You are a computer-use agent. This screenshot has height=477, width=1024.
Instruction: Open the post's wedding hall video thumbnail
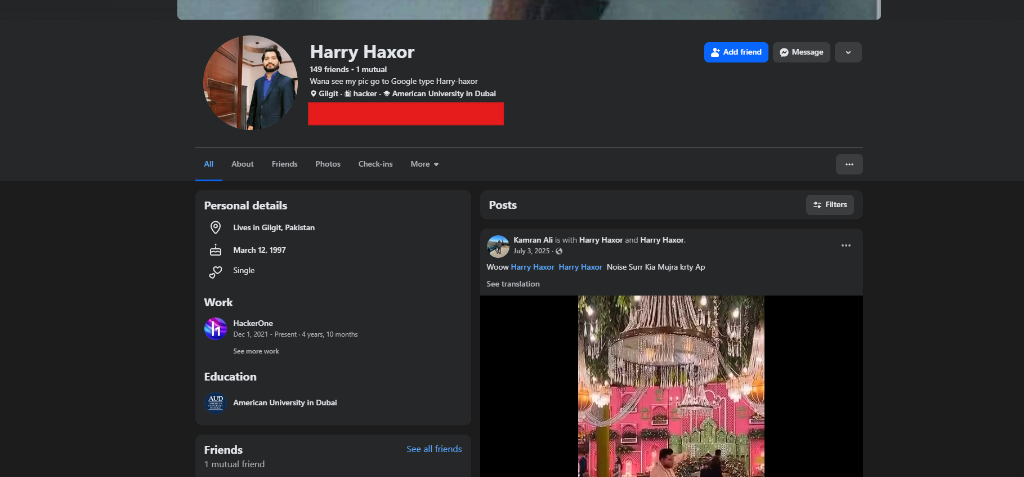(671, 386)
